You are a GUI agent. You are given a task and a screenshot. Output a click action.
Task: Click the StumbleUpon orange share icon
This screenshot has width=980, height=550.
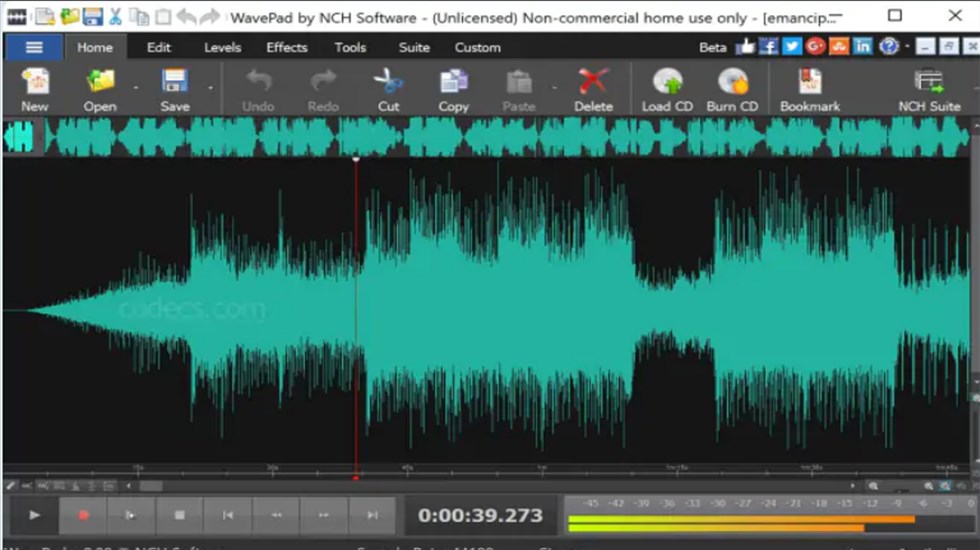839,46
